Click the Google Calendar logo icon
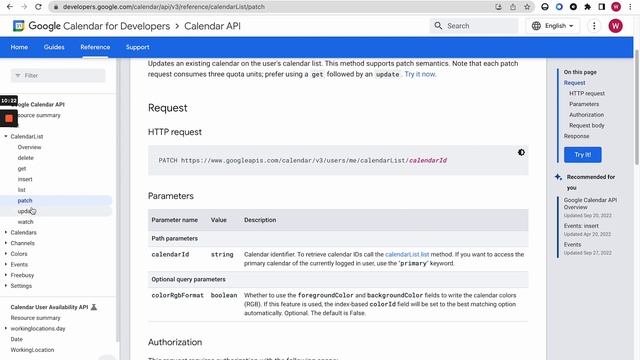This screenshot has height=360, width=640. pyautogui.click(x=18, y=26)
